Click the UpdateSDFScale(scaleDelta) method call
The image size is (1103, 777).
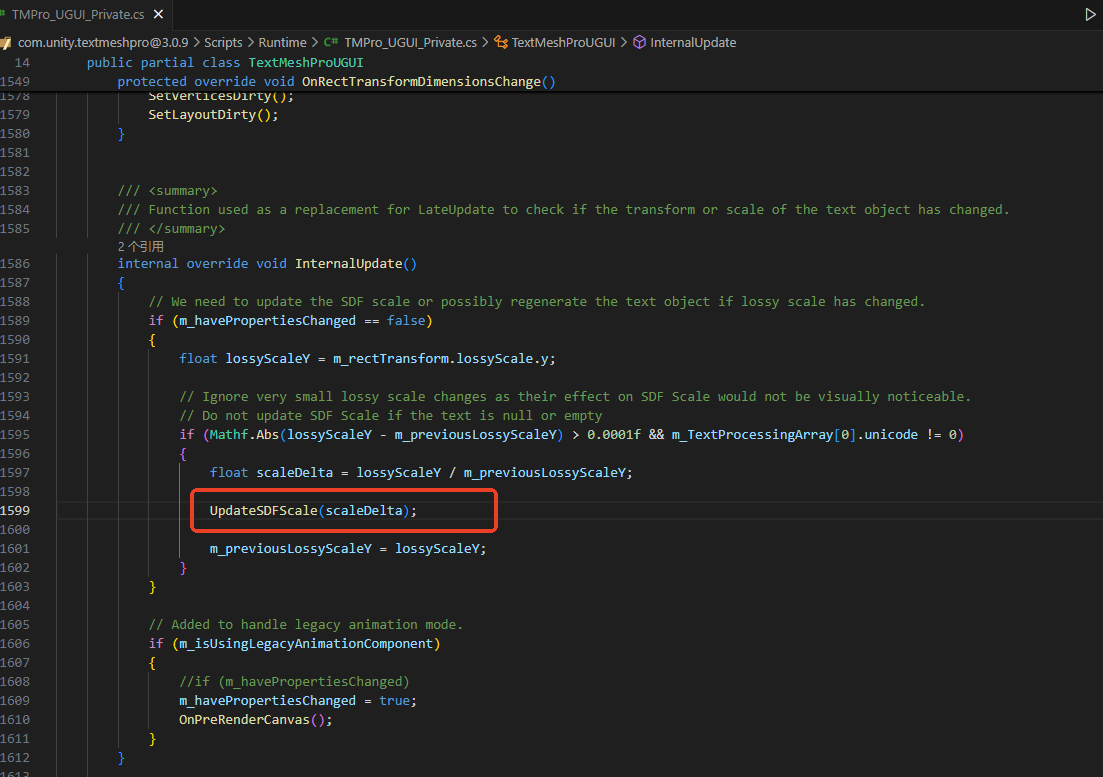(x=312, y=511)
